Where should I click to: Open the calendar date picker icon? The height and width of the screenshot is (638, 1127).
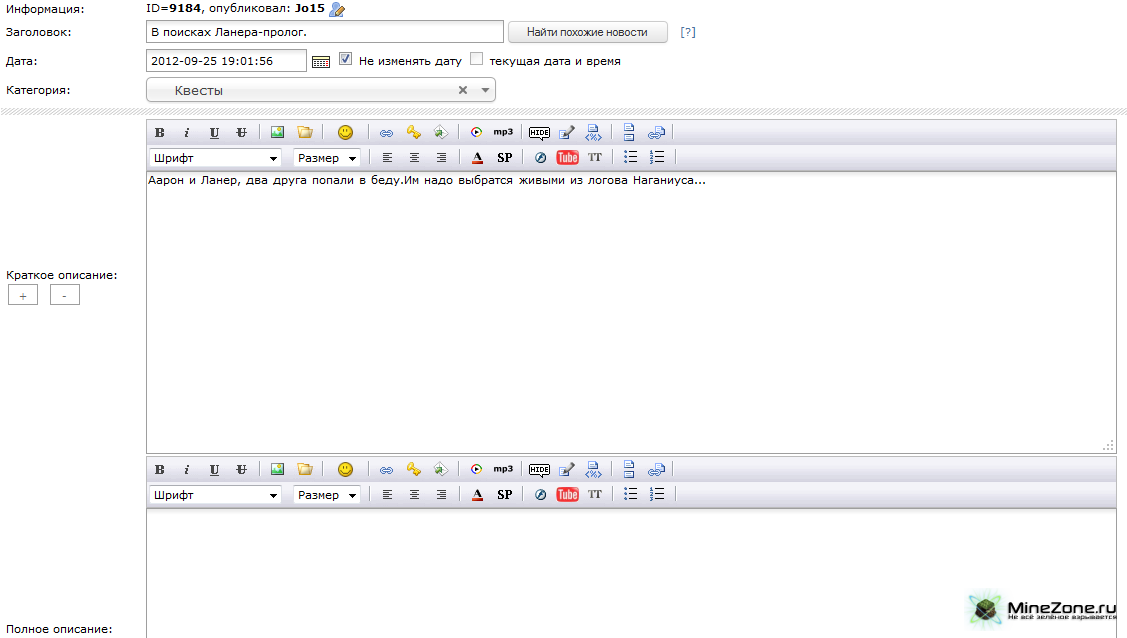click(x=321, y=61)
